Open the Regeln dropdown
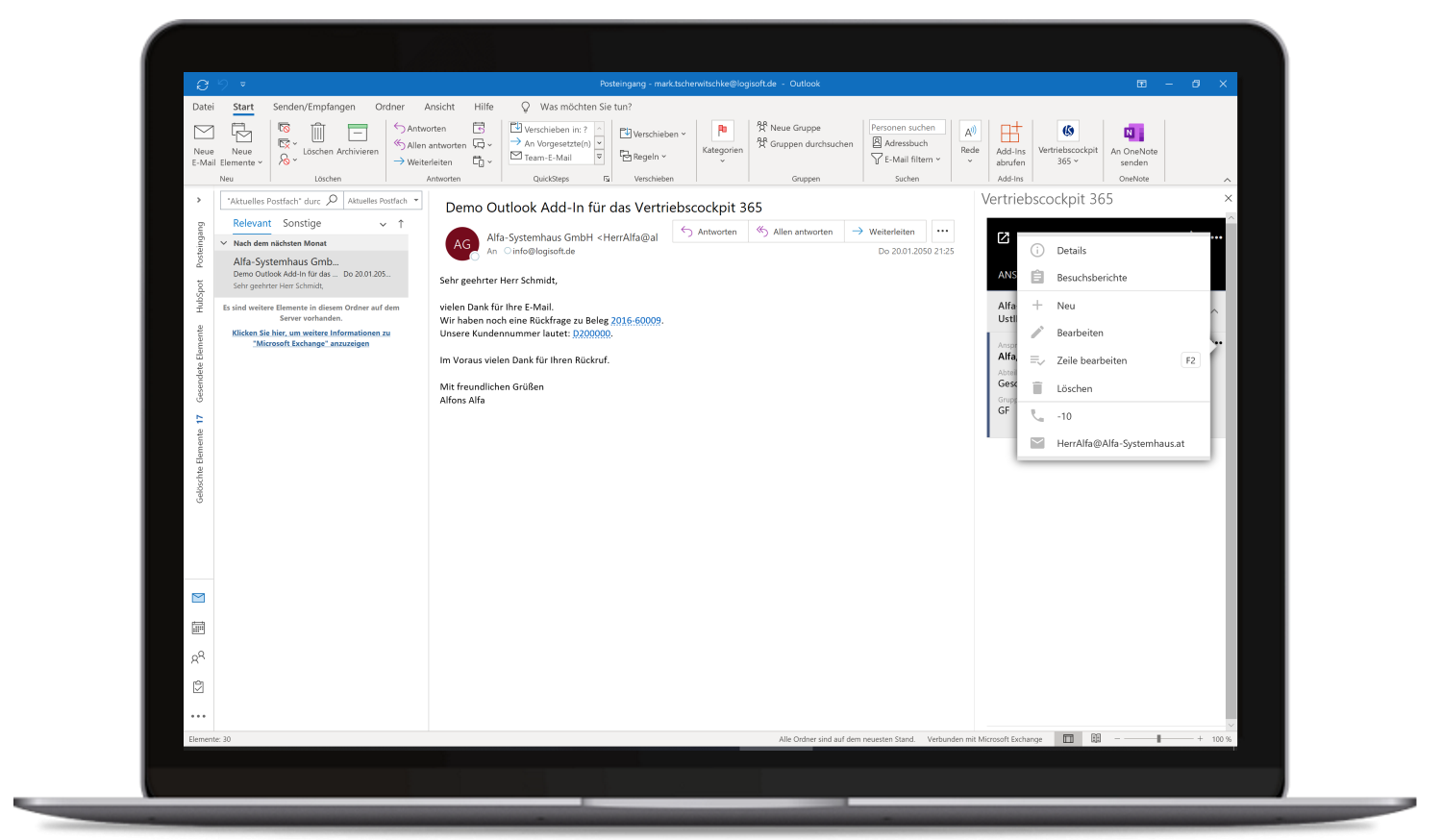 [643, 156]
